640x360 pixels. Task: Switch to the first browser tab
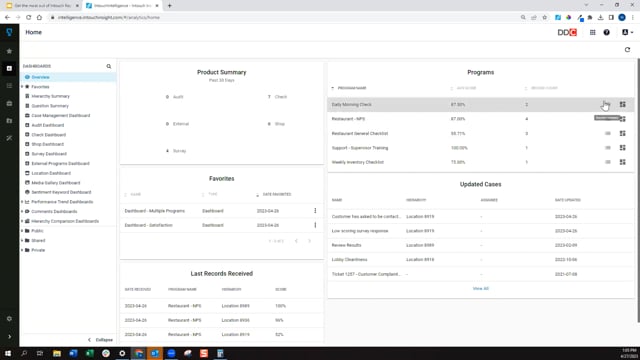pyautogui.click(x=42, y=6)
